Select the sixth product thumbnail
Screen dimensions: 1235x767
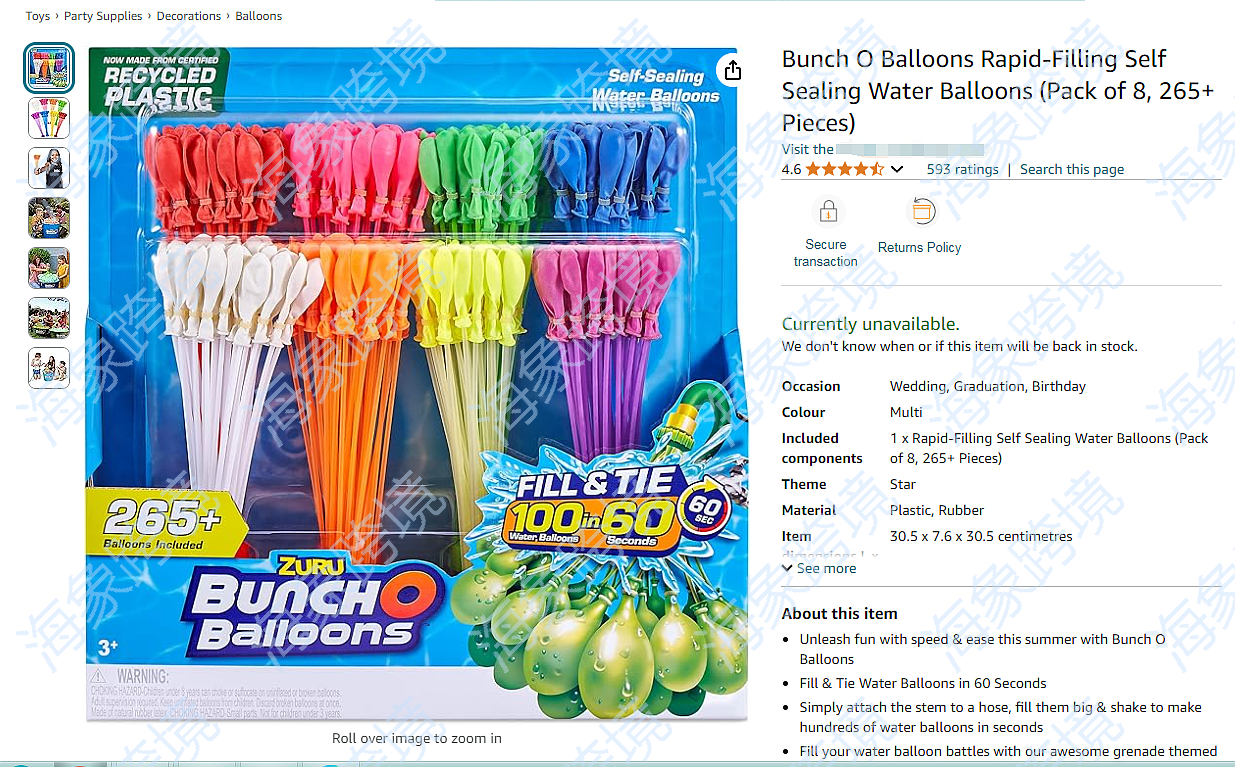tap(49, 318)
